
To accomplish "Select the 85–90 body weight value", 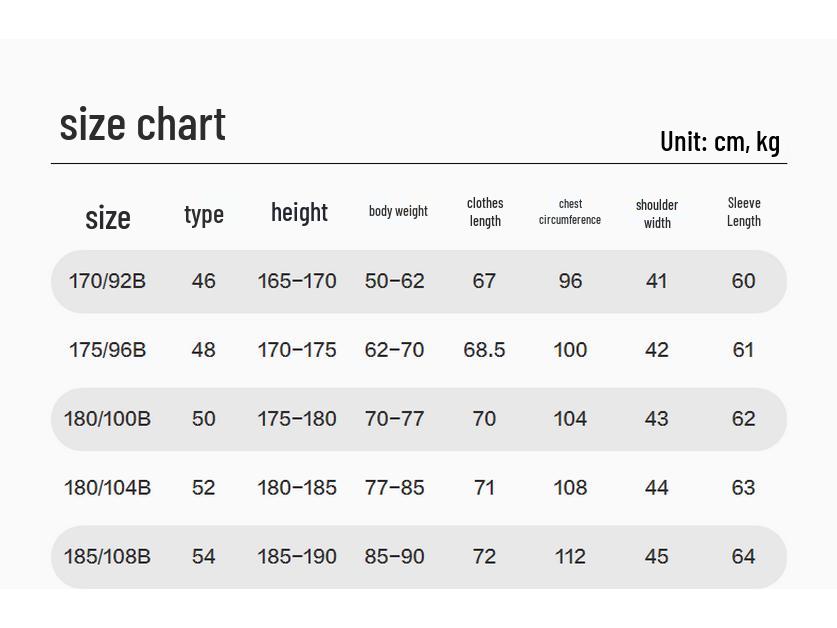I will 395,557.
